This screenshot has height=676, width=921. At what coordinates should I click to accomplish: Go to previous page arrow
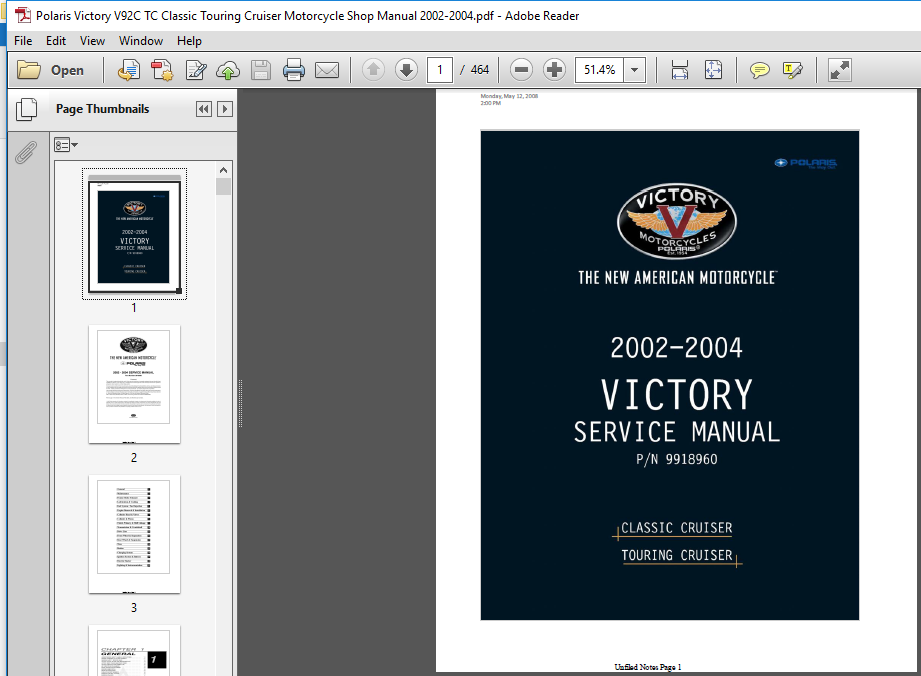[x=373, y=70]
